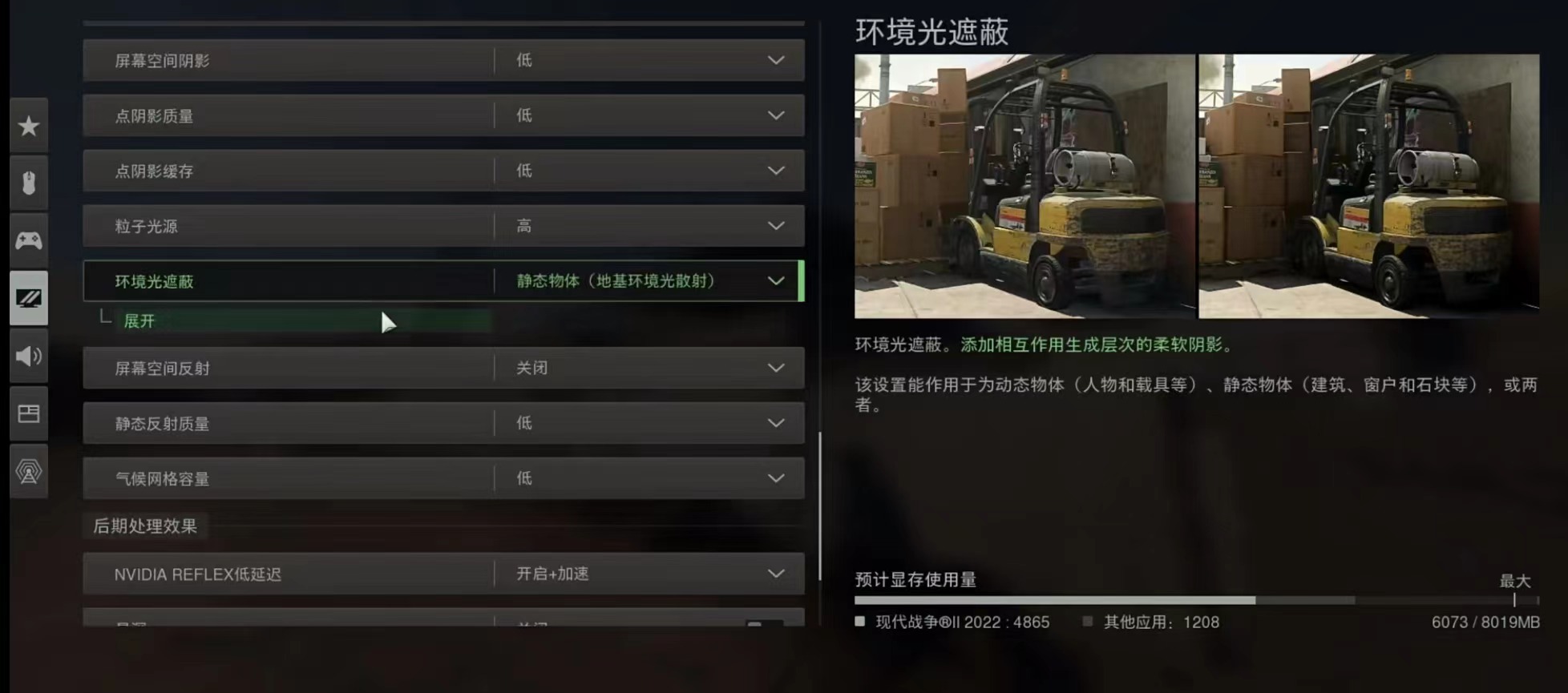Screen dimensions: 1568x693
Task: Open the favorites star tab in sidebar
Action: pyautogui.click(x=29, y=126)
